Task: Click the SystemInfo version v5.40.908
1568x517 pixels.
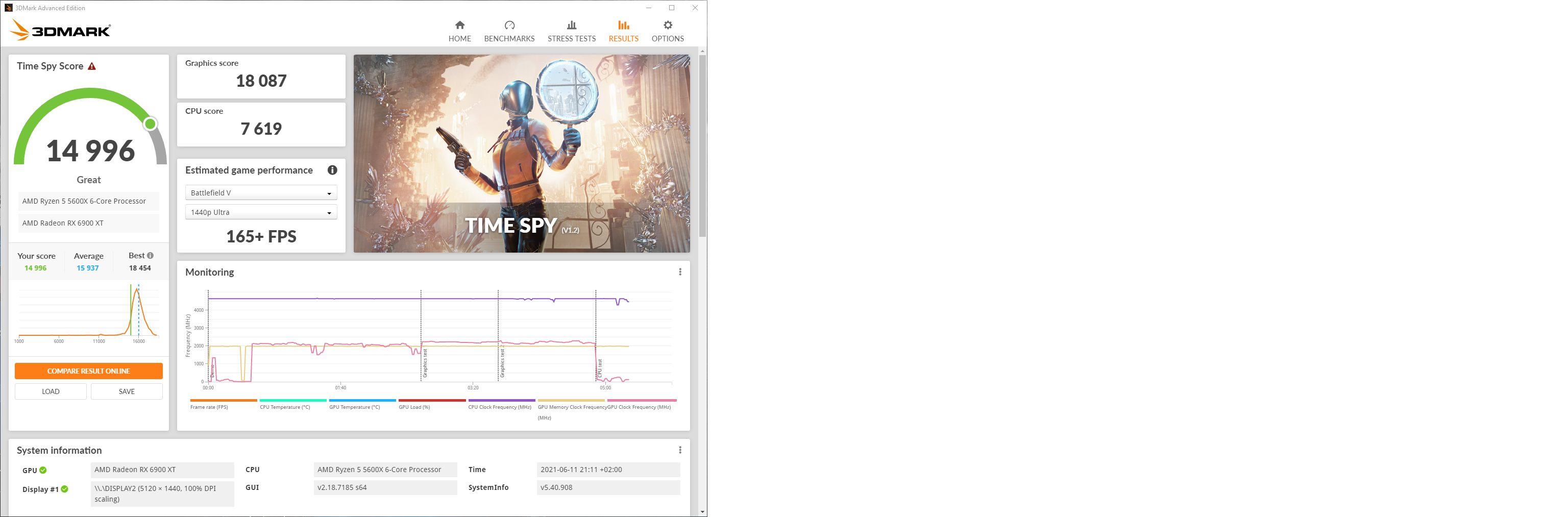Action: 608,488
